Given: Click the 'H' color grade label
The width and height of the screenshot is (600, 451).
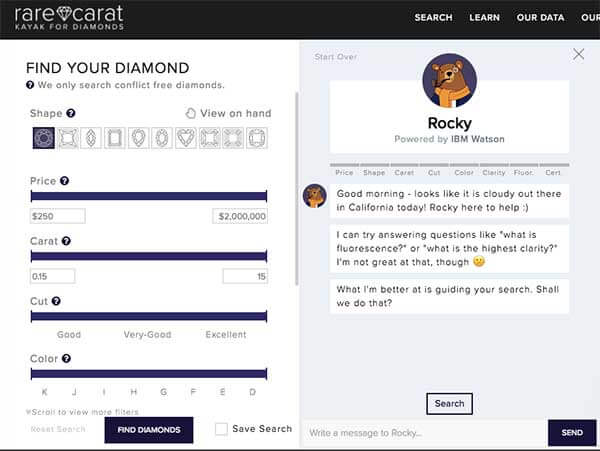Looking at the screenshot, I should click(134, 392).
